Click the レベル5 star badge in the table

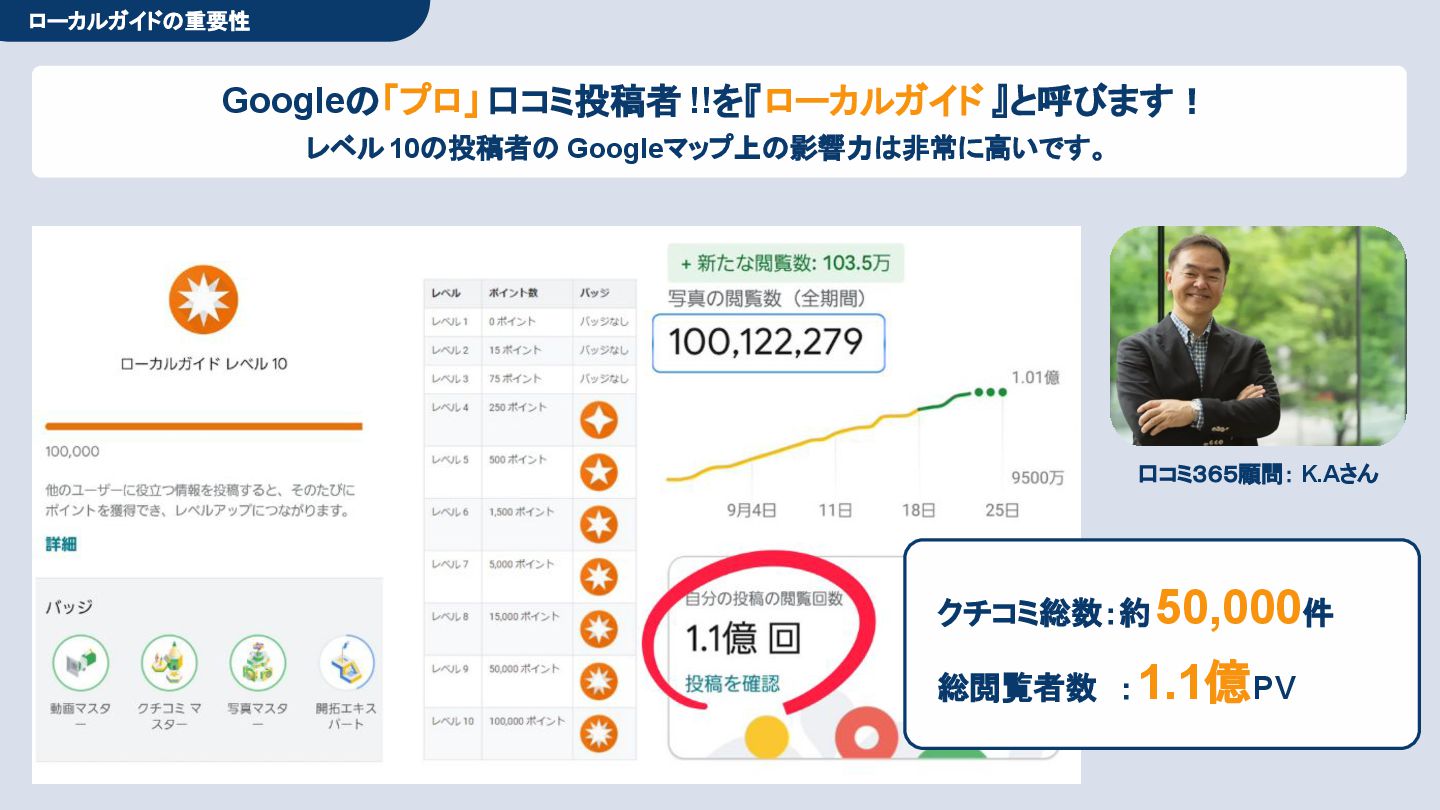(598, 473)
